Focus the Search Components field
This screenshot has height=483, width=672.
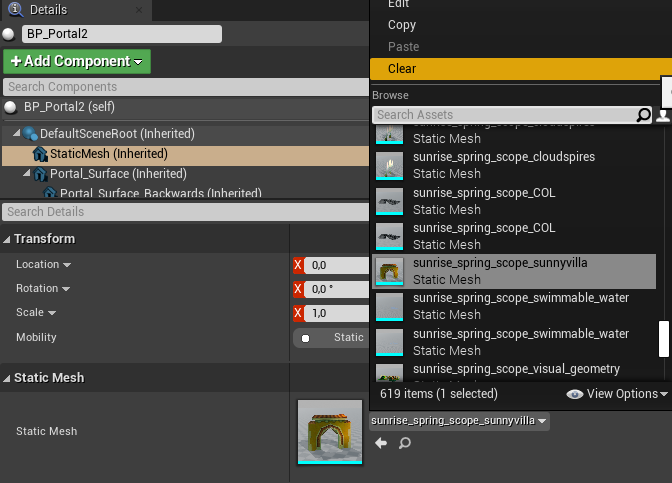point(186,87)
